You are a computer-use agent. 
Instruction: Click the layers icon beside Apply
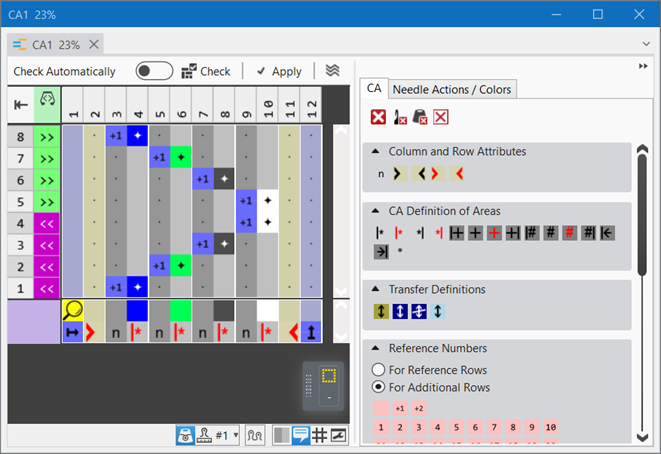[333, 71]
